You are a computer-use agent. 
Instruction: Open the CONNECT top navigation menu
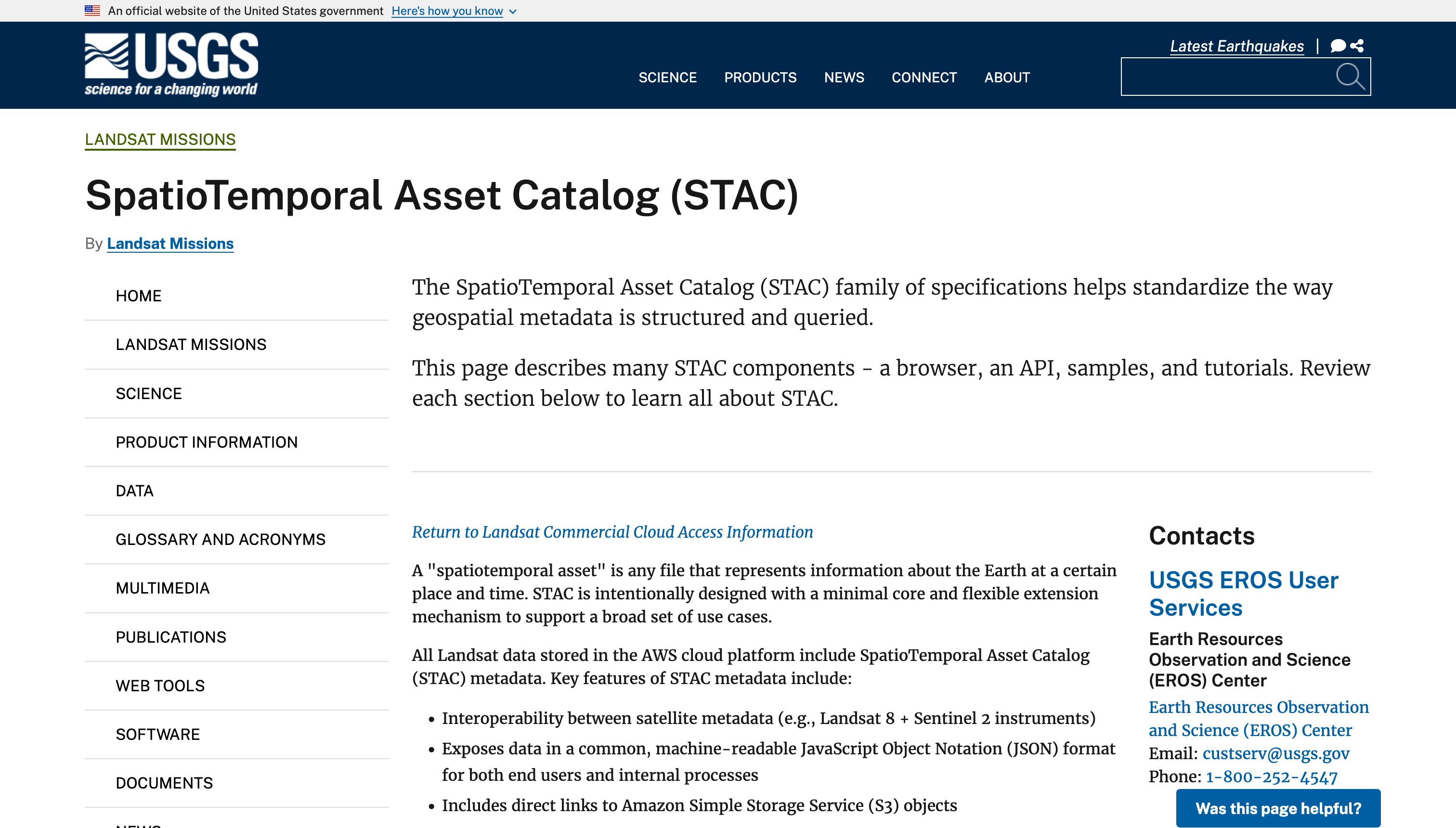924,78
